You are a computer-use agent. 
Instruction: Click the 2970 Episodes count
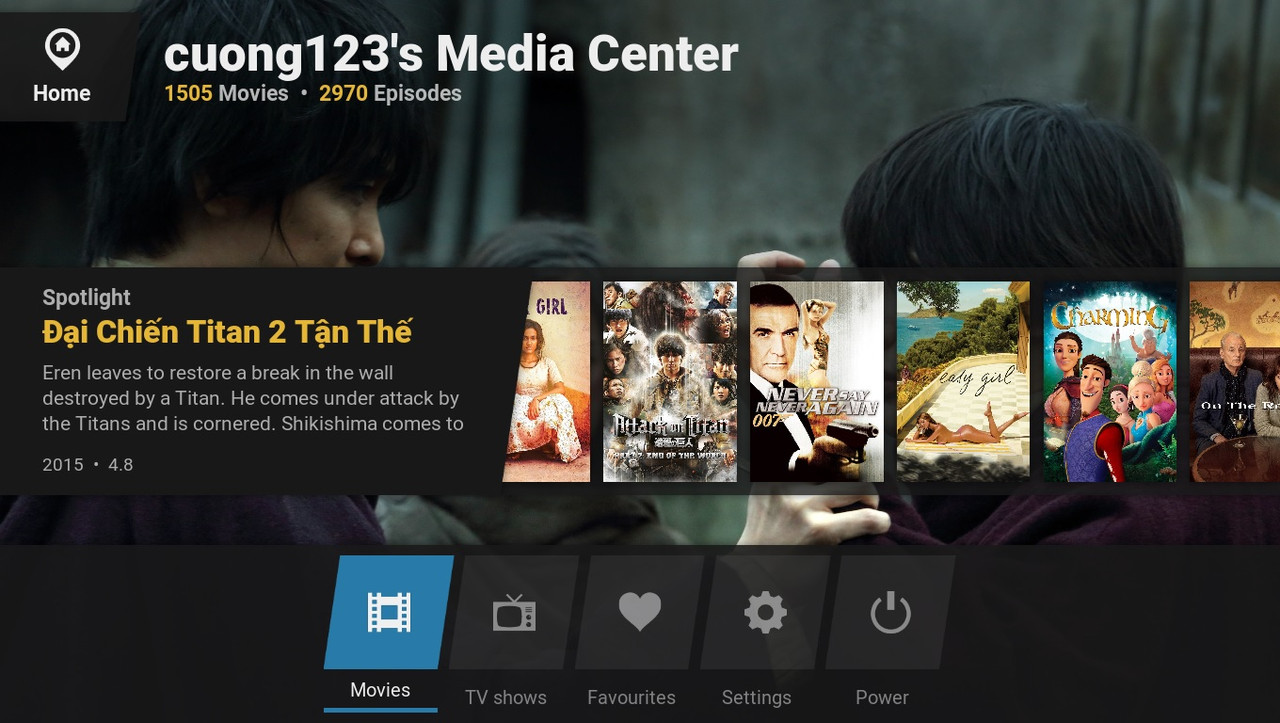(x=390, y=93)
